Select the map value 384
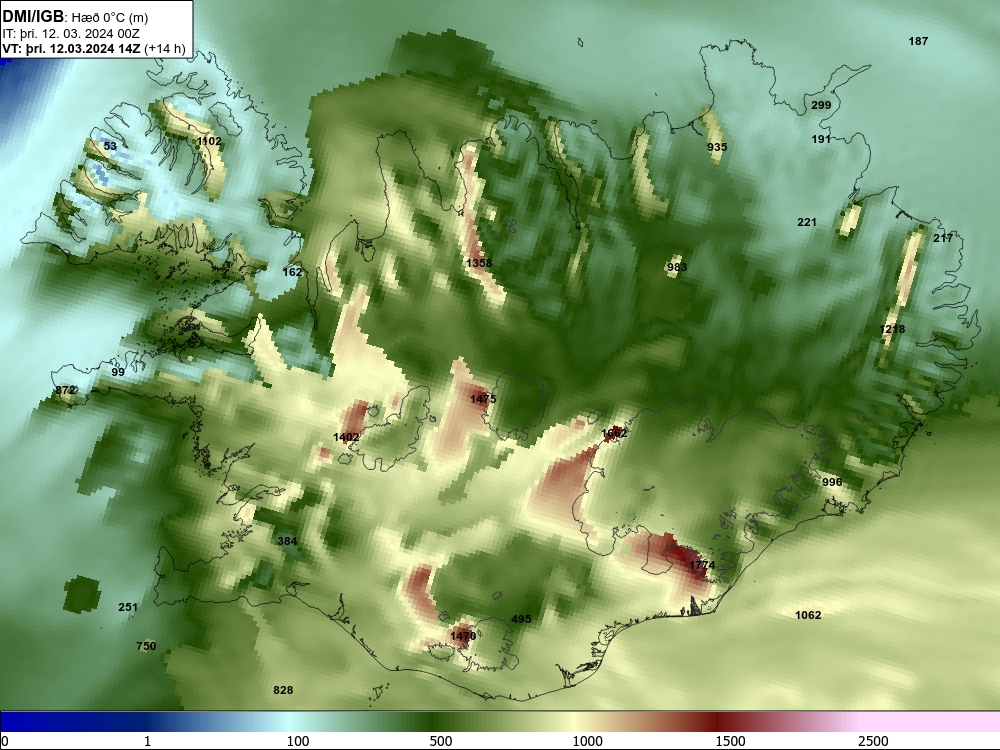The width and height of the screenshot is (1000, 750). 287,541
